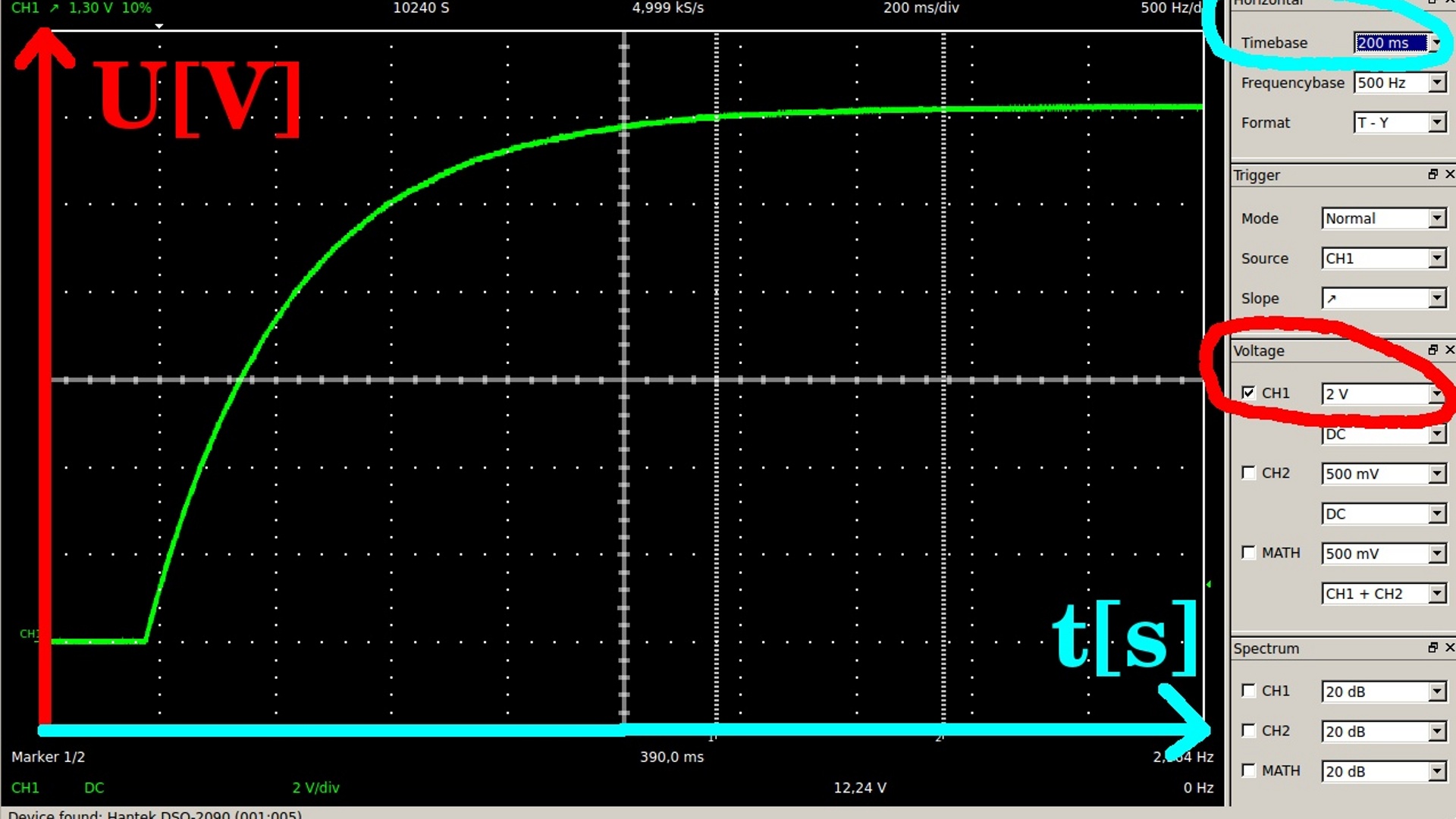Enable the CH1 spectrum checkbox
1456x819 pixels.
point(1248,690)
